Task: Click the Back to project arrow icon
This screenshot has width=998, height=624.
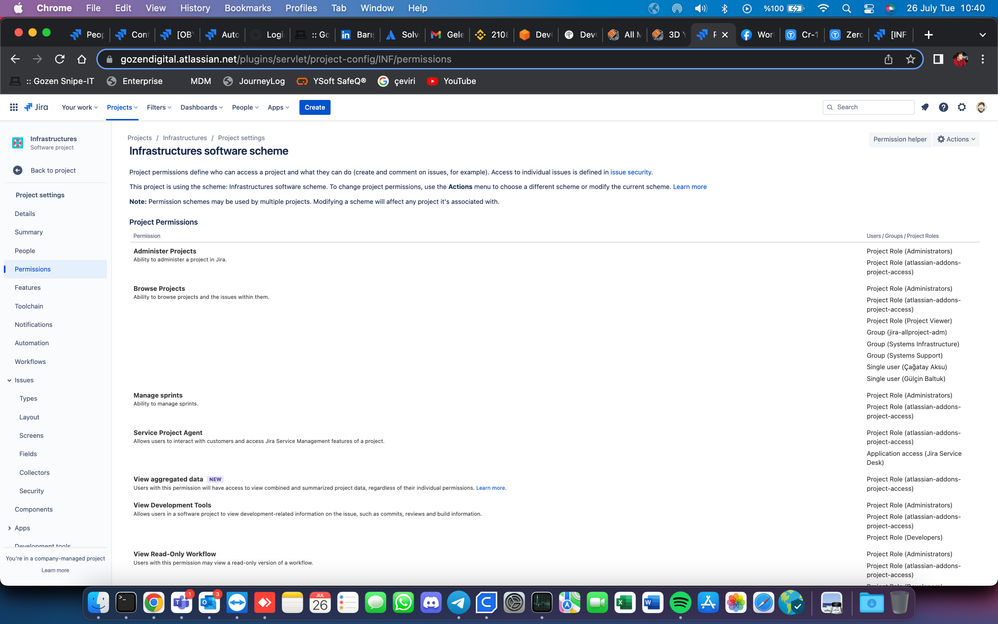Action: 18,170
